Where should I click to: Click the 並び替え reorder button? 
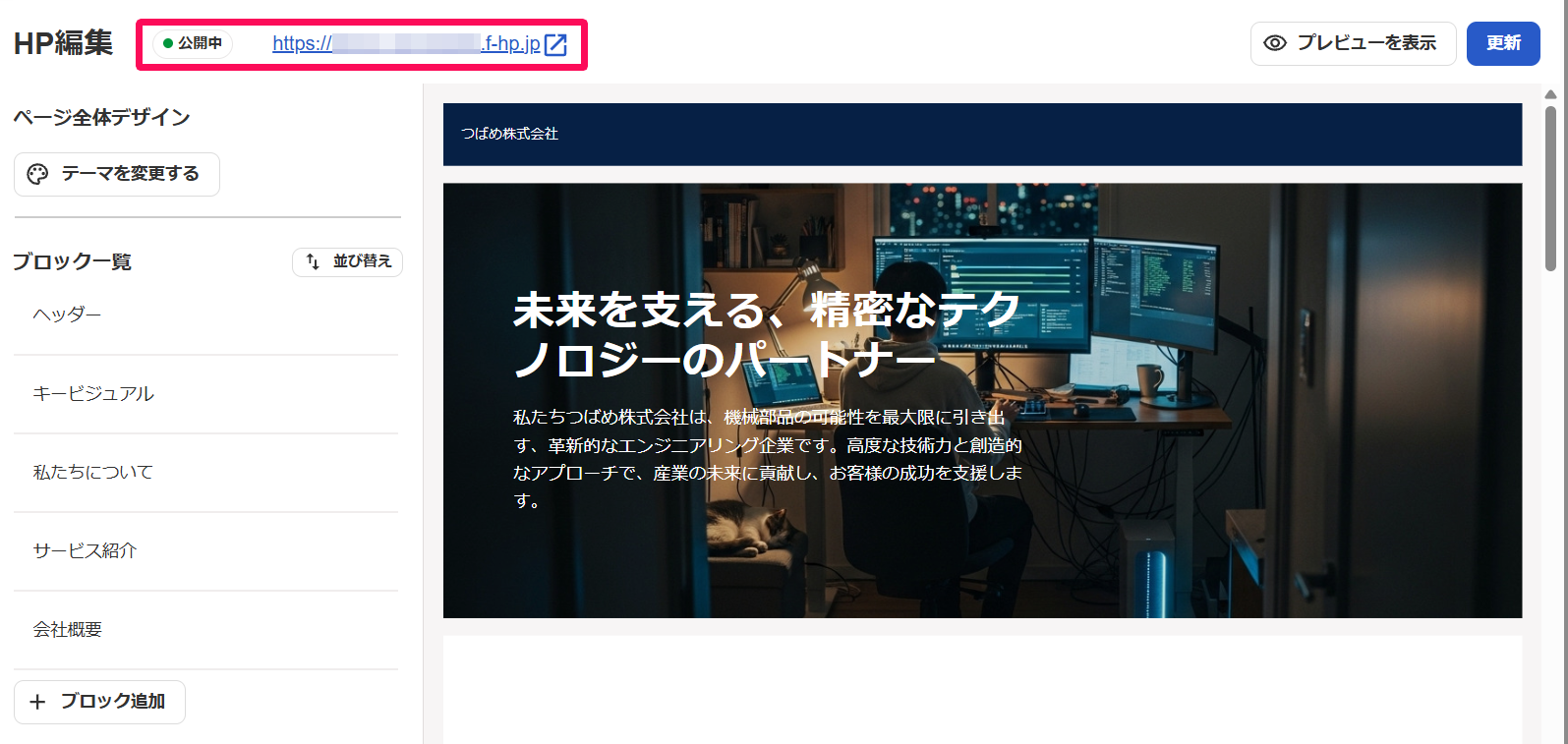(347, 261)
